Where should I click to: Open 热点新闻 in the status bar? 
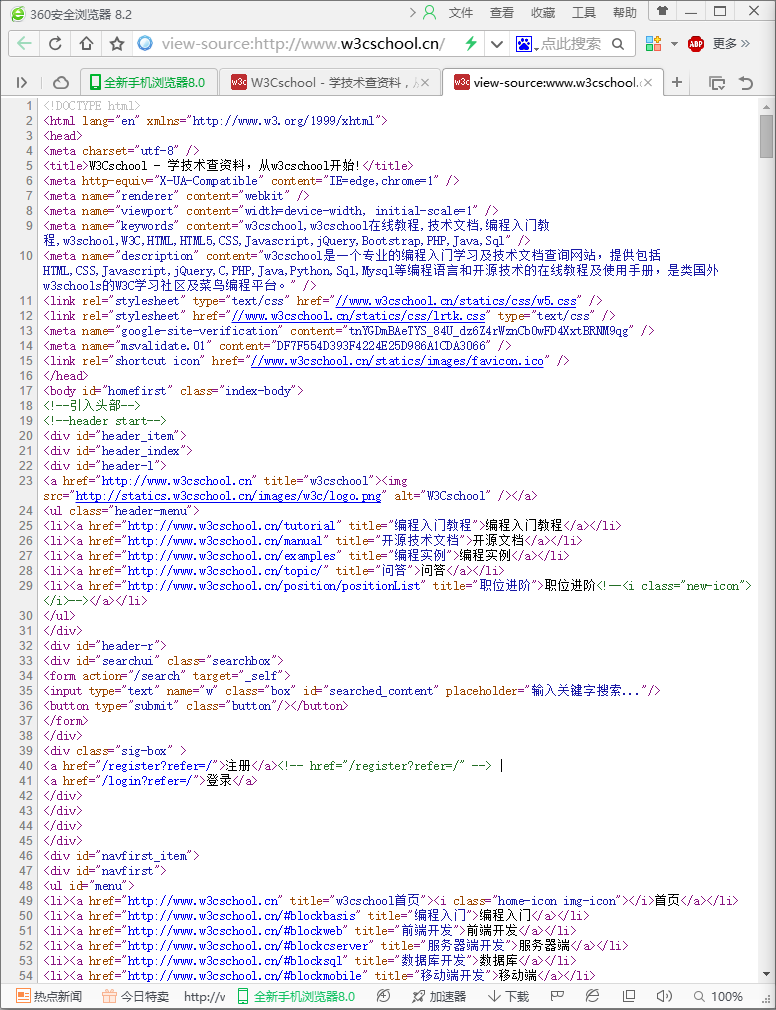pyautogui.click(x=49, y=996)
